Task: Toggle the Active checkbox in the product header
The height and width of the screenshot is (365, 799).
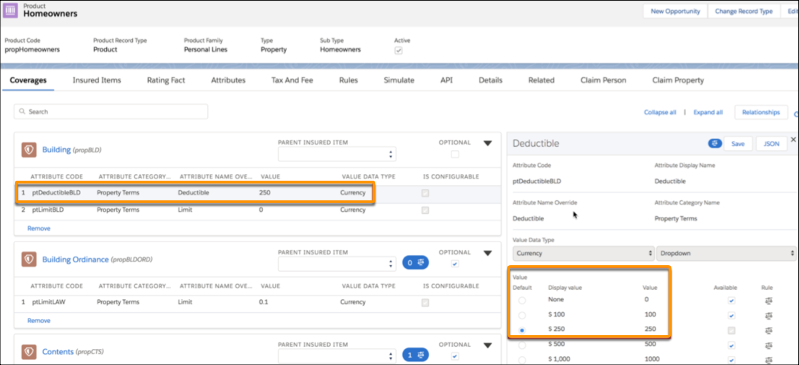Action: tap(398, 50)
